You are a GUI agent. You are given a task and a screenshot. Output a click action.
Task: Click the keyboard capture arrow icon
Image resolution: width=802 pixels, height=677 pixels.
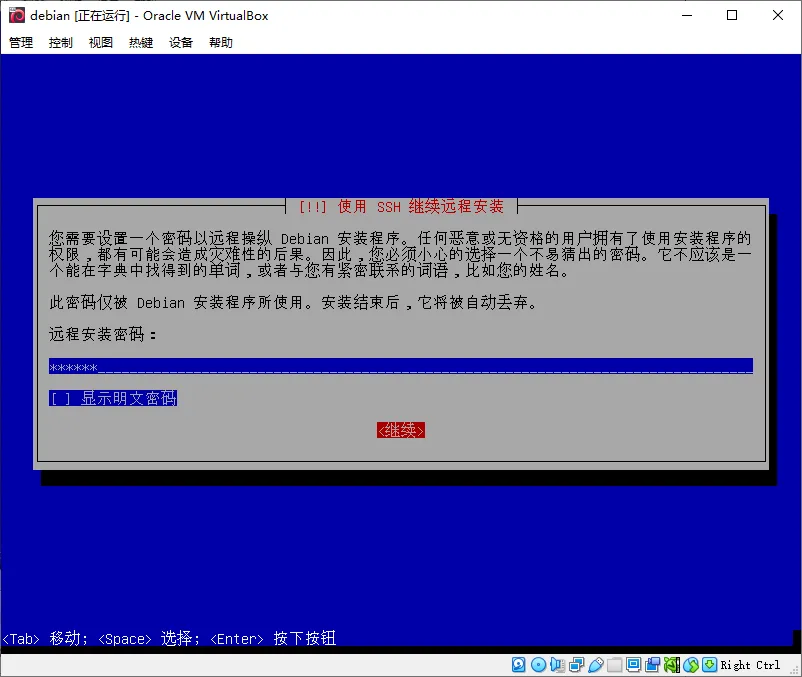pyautogui.click(x=709, y=665)
